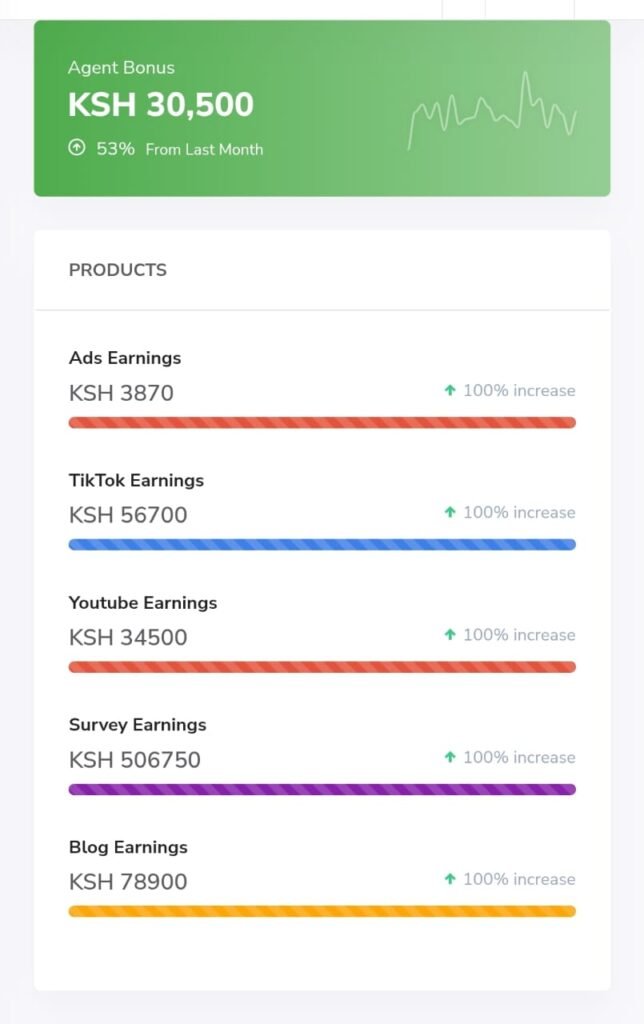The width and height of the screenshot is (644, 1024).
Task: Click the circled up-arrow icon beside 53%
Action: tap(76, 148)
